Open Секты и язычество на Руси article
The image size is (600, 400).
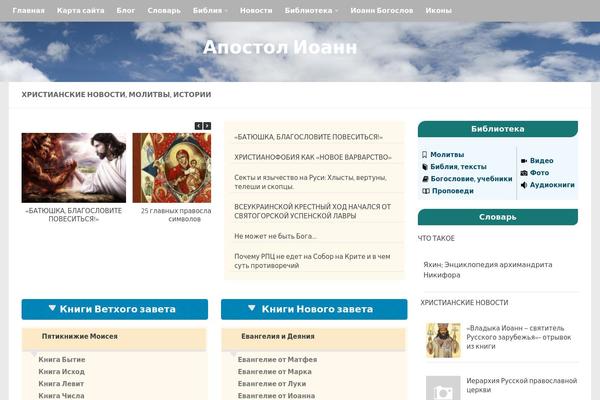310,182
